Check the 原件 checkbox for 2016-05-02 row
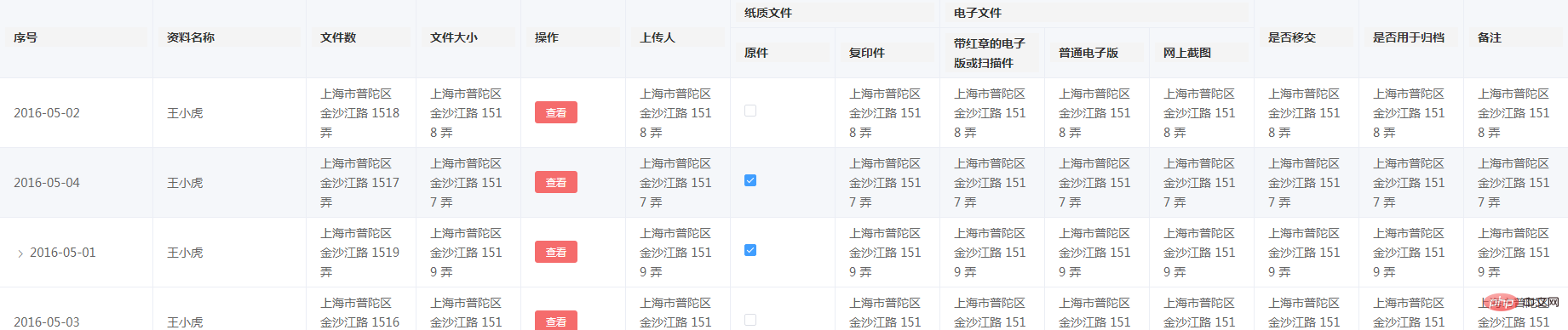 point(750,111)
